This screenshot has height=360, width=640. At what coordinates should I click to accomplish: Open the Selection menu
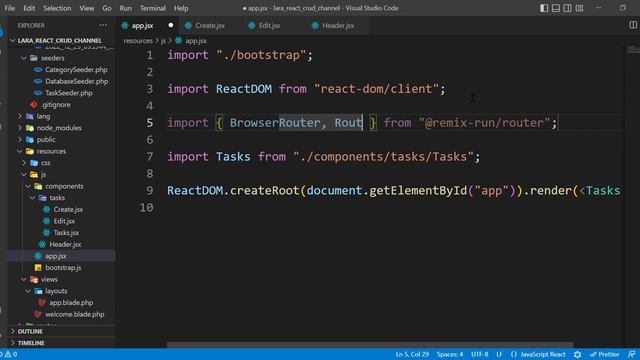(x=57, y=8)
